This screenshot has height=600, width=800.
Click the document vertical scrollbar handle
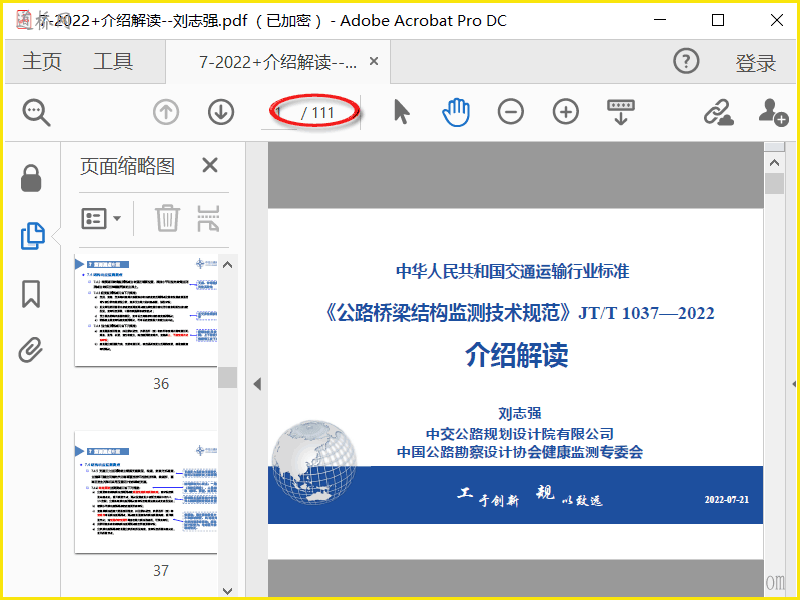click(774, 184)
